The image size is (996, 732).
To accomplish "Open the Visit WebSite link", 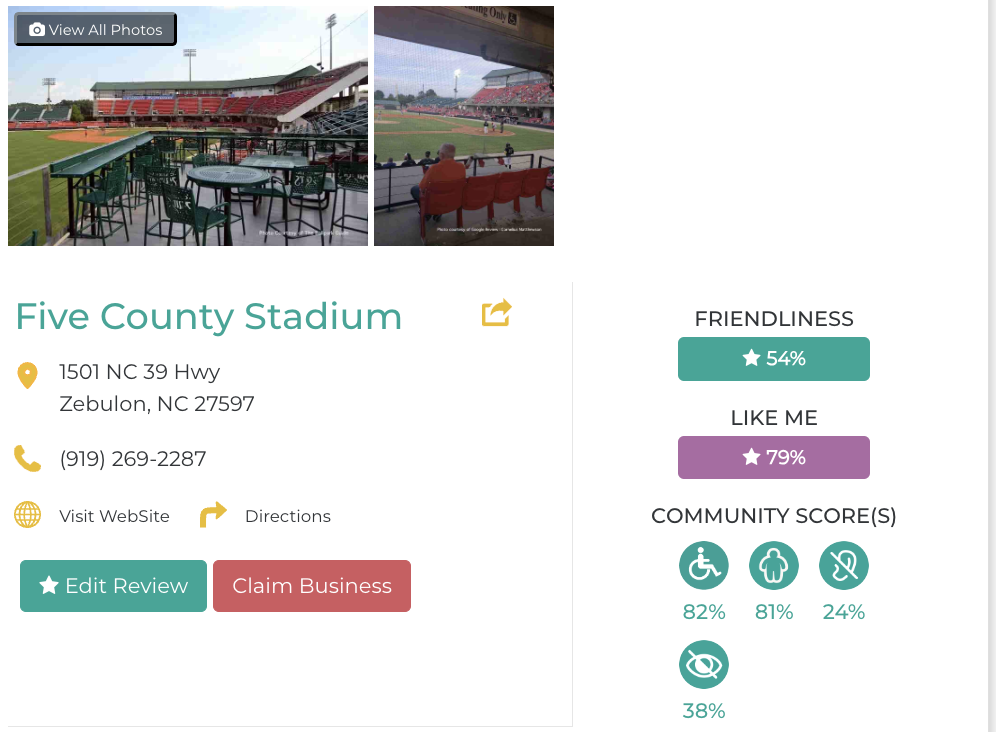I will coord(114,516).
